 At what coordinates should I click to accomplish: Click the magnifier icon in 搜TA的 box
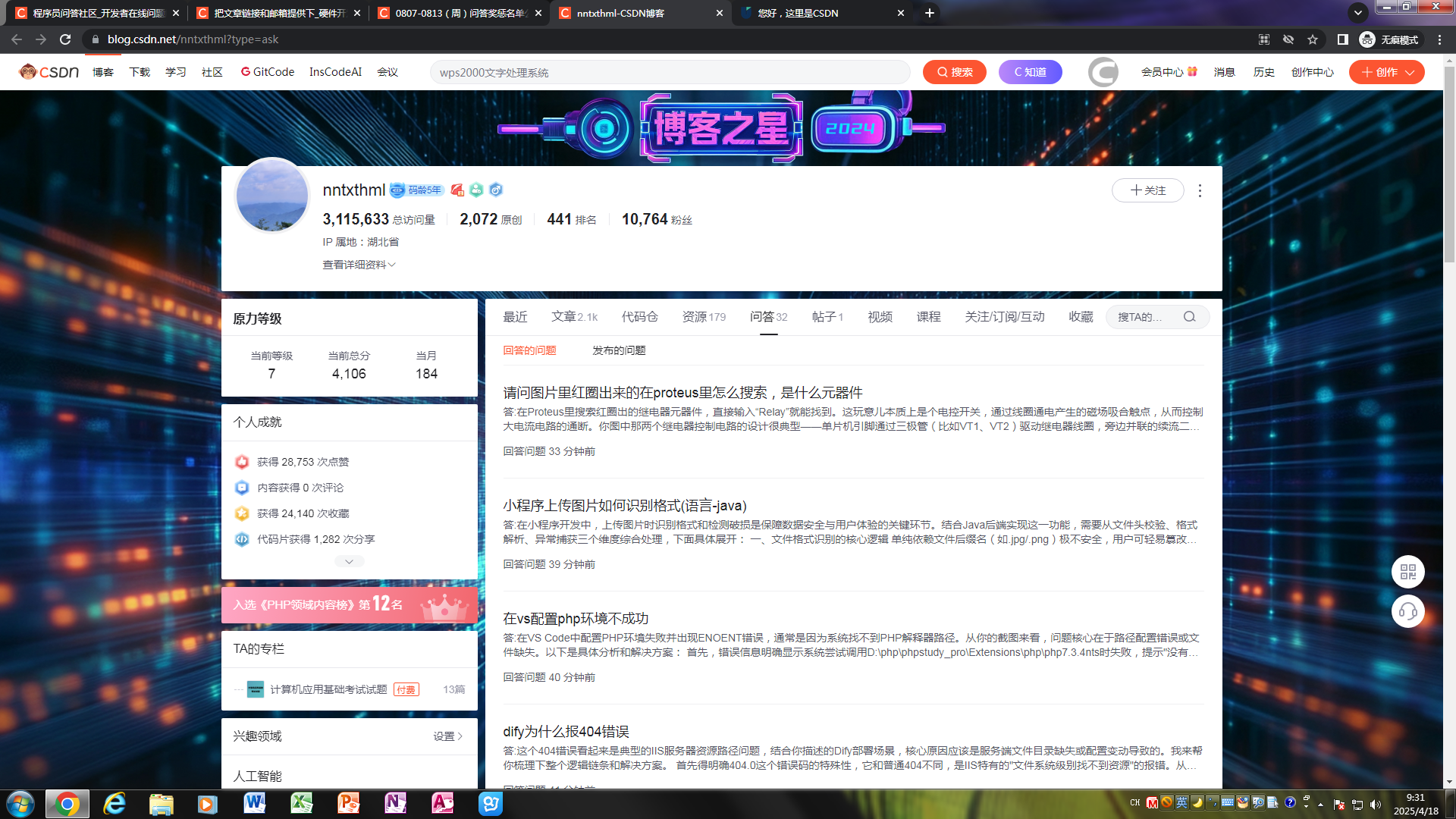pos(1189,317)
